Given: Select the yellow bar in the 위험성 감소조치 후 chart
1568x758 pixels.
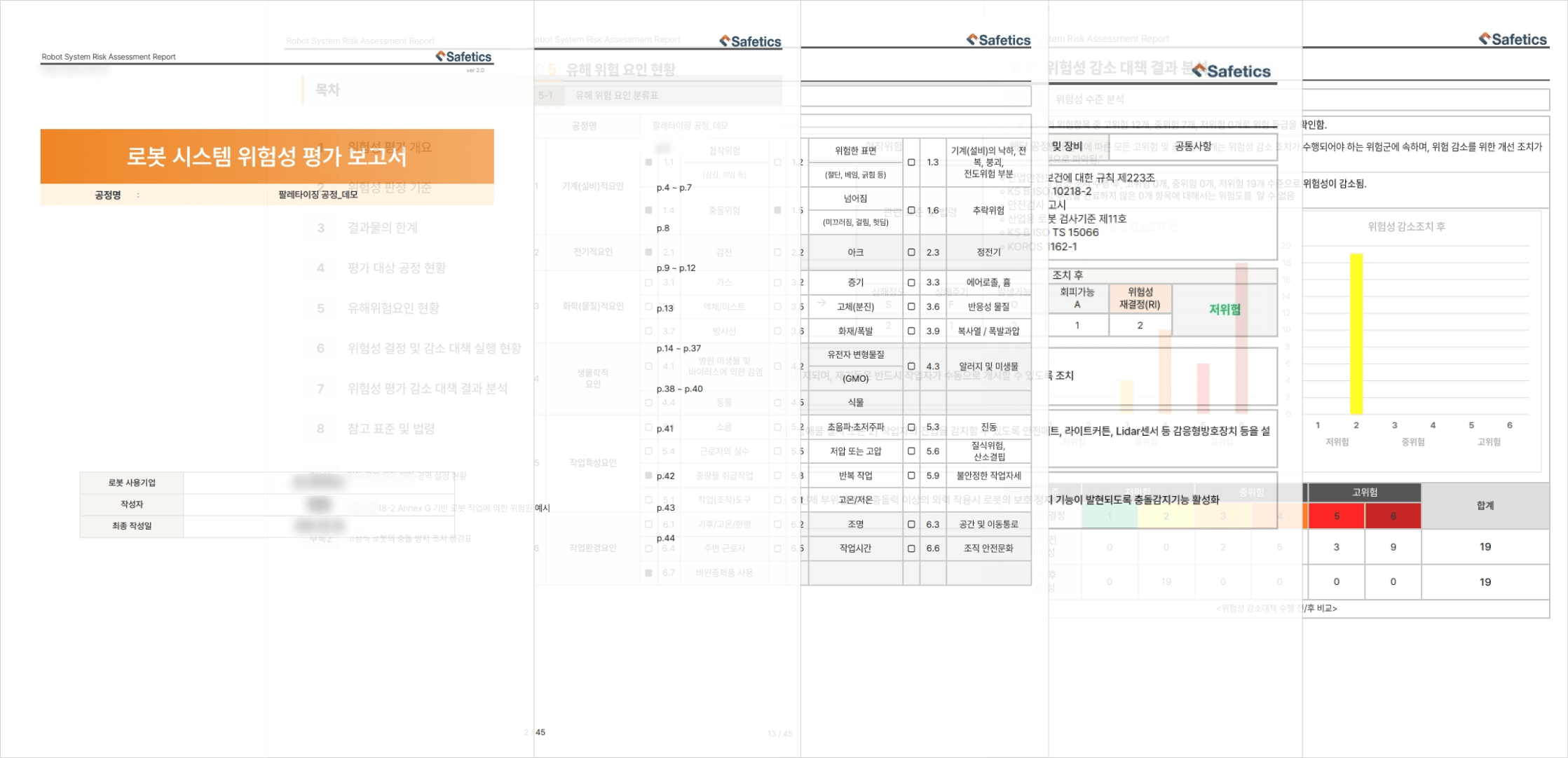Looking at the screenshot, I should click(x=1356, y=333).
